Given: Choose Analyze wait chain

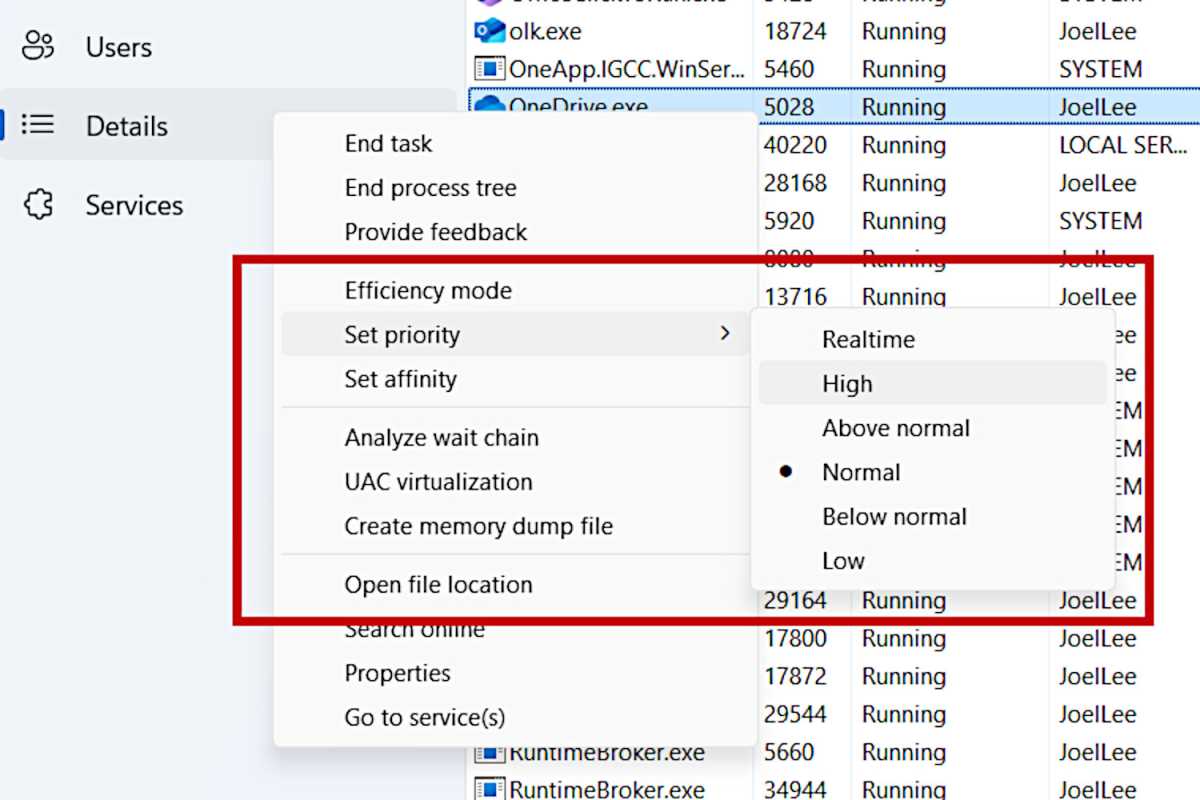Looking at the screenshot, I should coord(441,437).
